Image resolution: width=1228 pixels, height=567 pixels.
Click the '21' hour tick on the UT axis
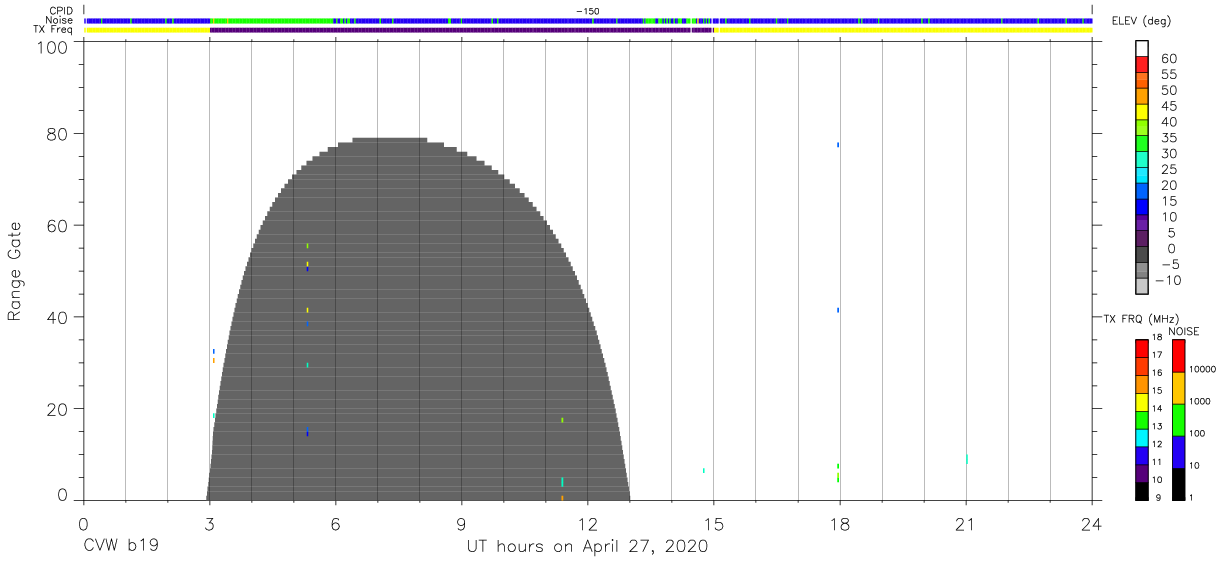click(966, 523)
